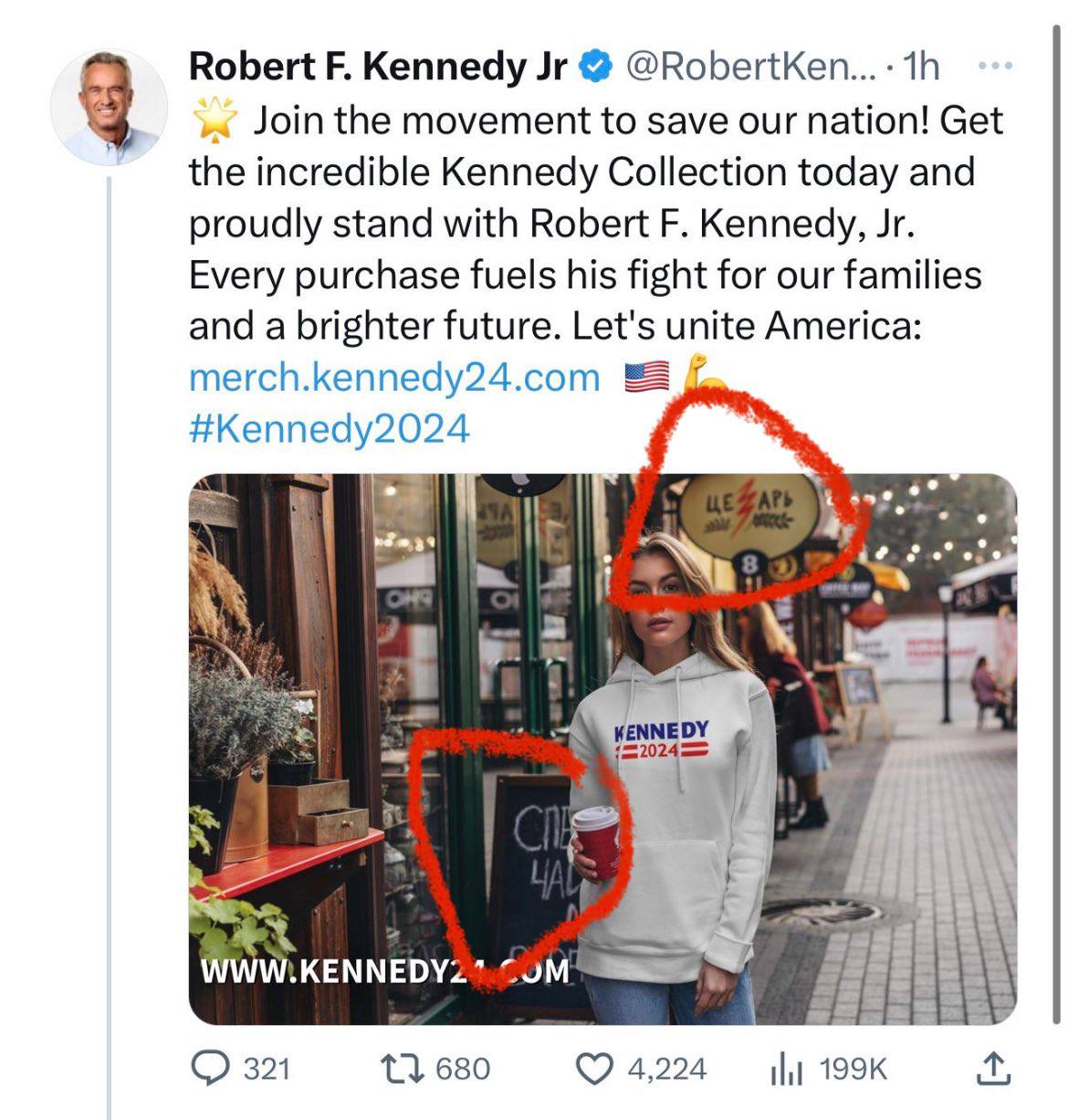1068x1120 pixels.
Task: Click the reply speech bubble icon
Action: pos(209,1067)
